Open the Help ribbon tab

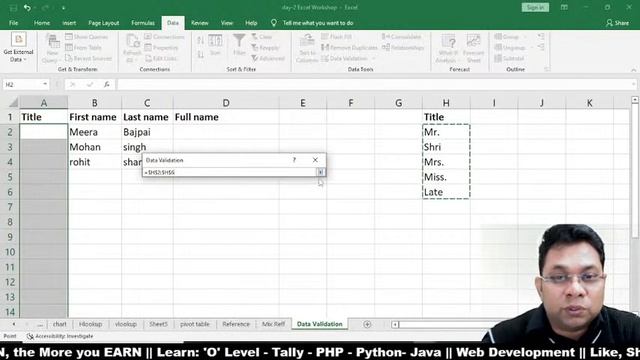tap(251, 23)
